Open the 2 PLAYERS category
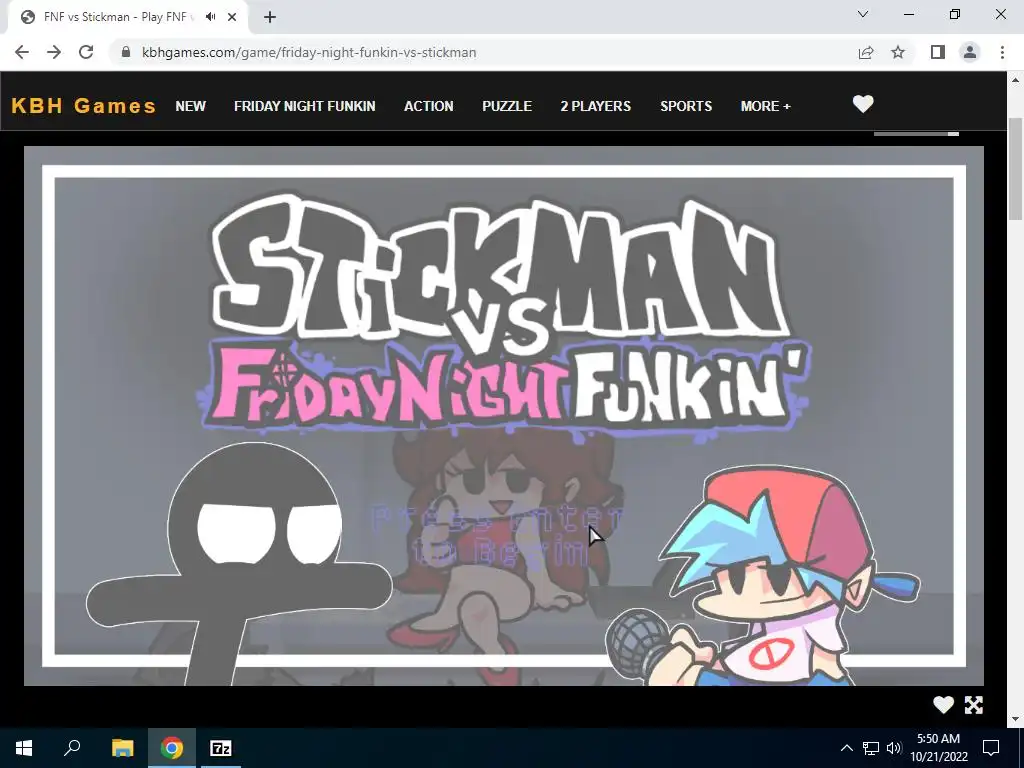The height and width of the screenshot is (768, 1024). pos(596,106)
